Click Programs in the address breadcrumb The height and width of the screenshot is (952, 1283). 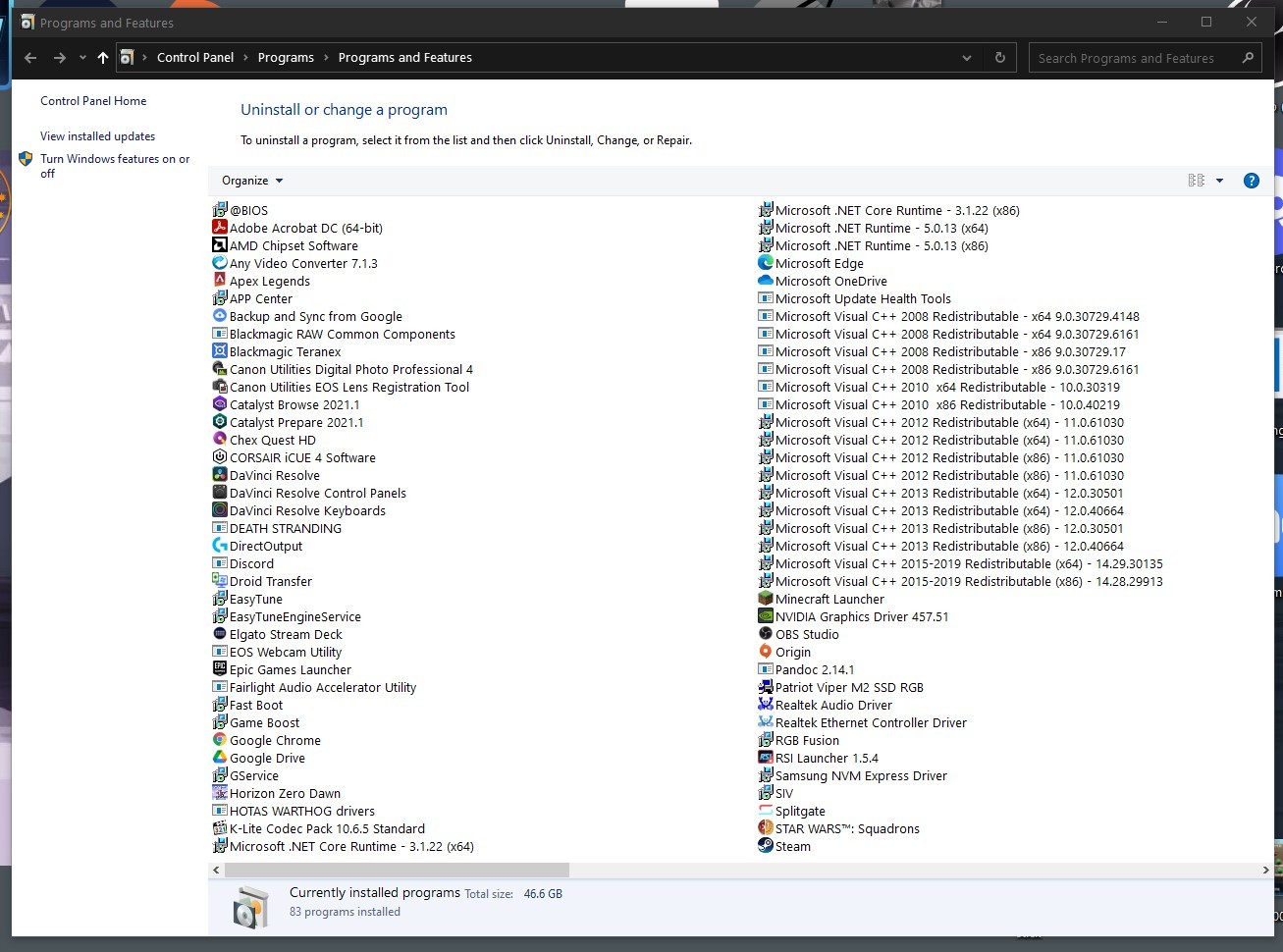(286, 58)
